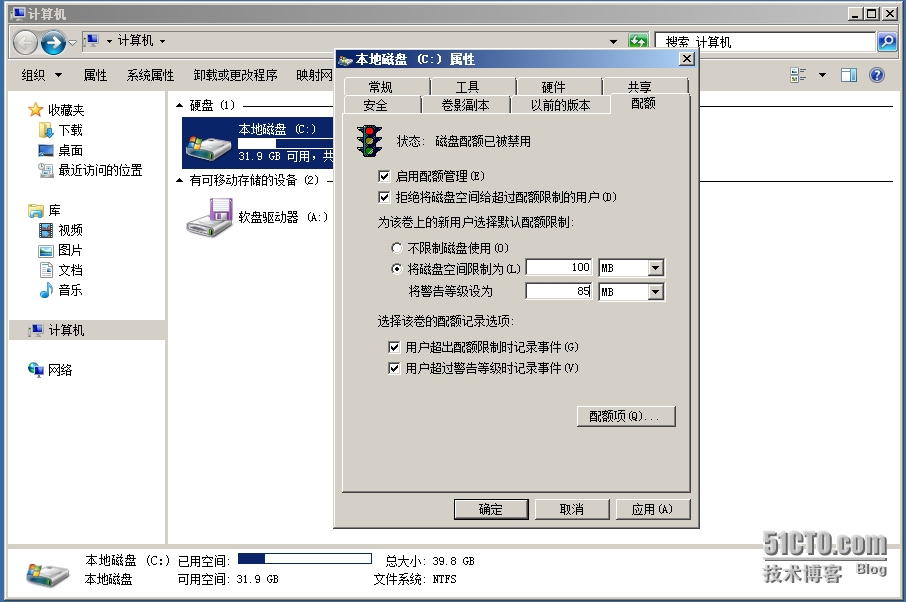Click the green refresh icon in the address bar
This screenshot has height=602, width=906.
click(x=638, y=41)
